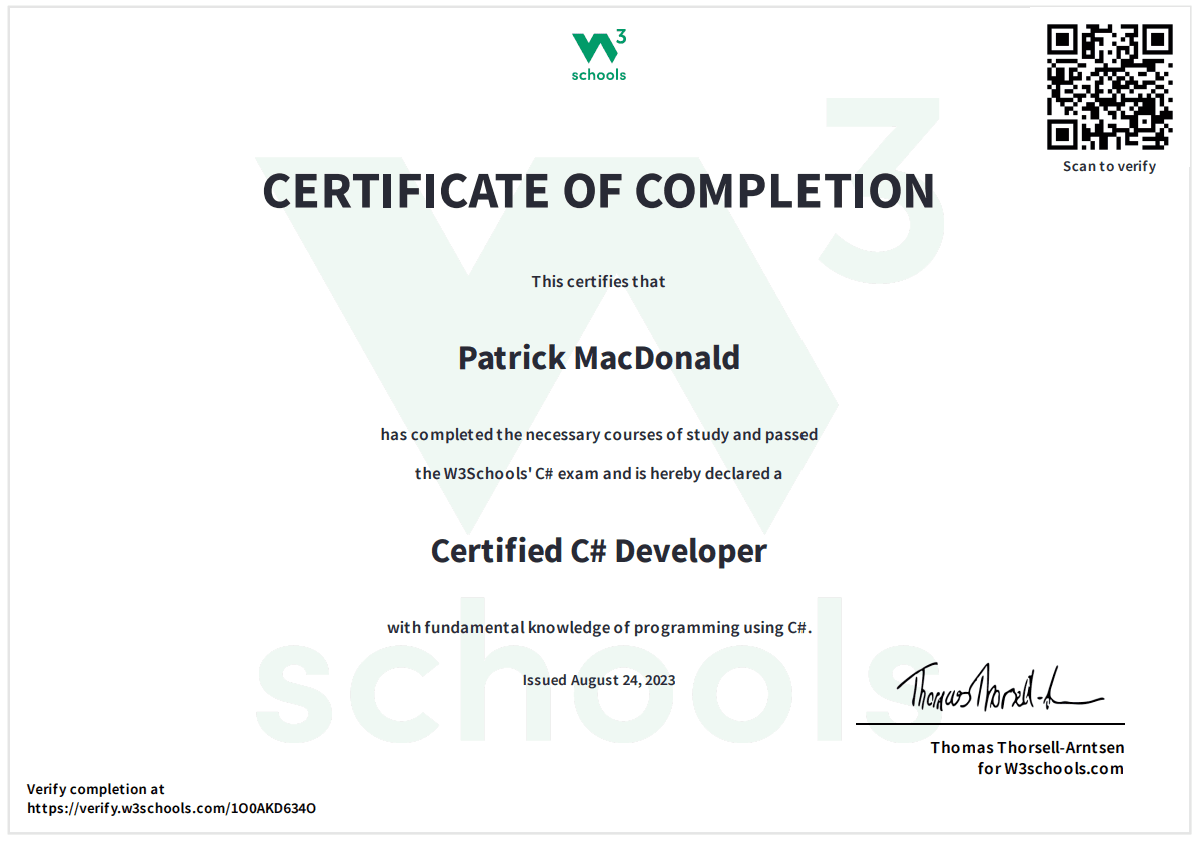Click the word "schools" under the top logo
This screenshot has width=1198, height=841.
[598, 75]
